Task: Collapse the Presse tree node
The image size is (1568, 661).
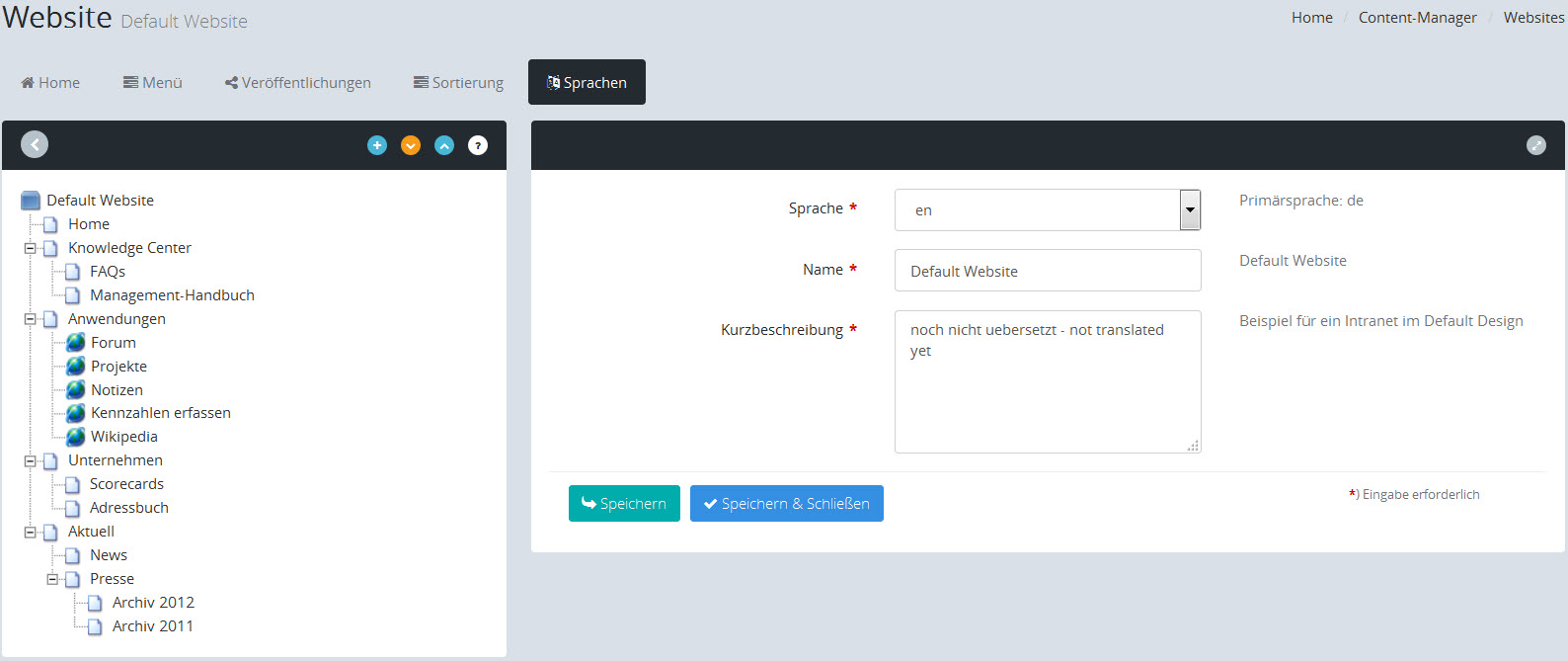Action: [52, 579]
